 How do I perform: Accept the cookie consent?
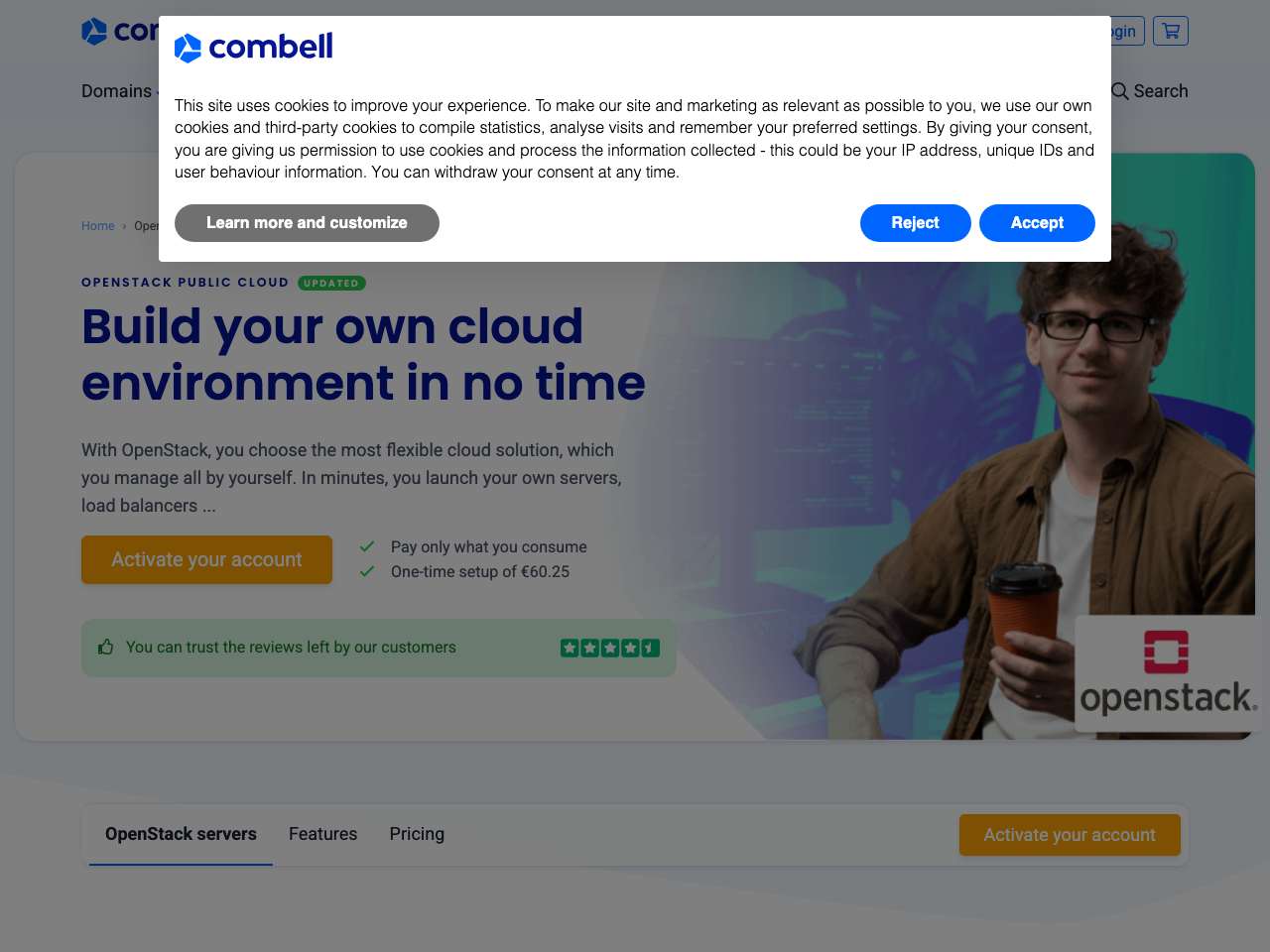tap(1037, 222)
